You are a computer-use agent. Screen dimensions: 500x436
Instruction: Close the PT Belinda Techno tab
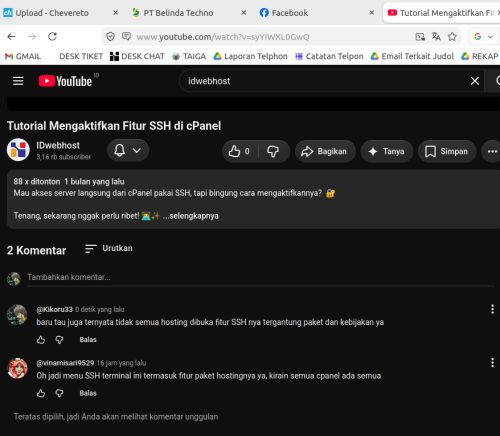point(244,13)
